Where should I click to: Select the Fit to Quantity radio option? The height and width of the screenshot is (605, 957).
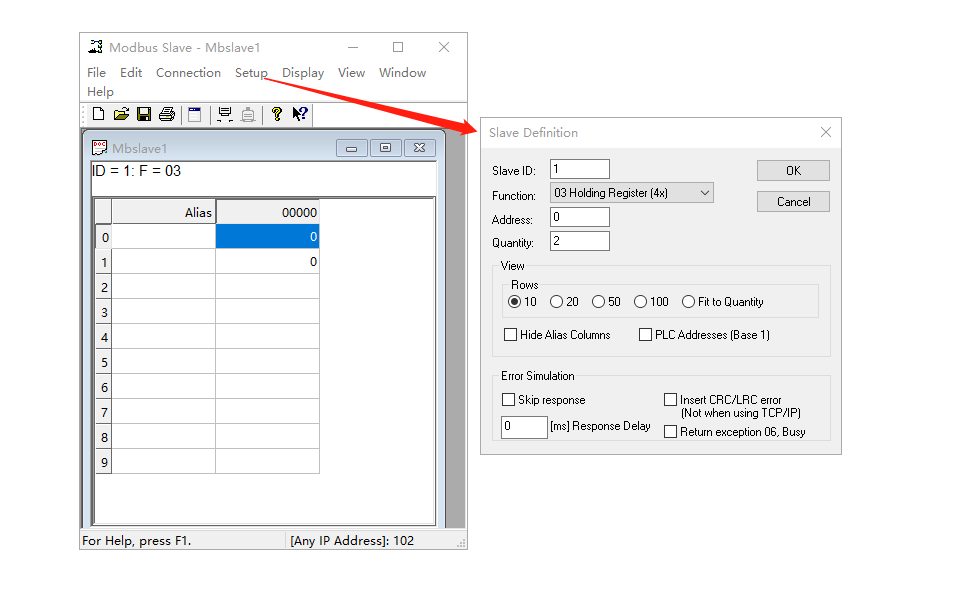coord(689,302)
